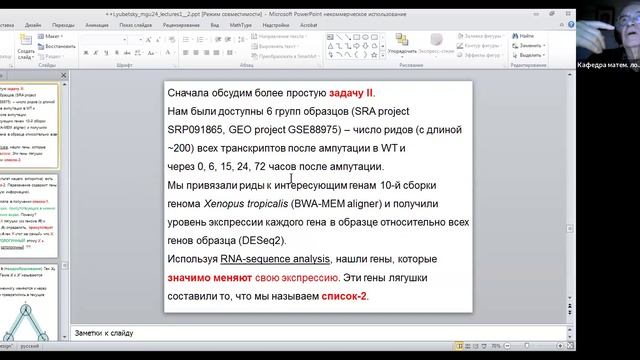Switch to Normal view in status bar
640x360 pixels.
tap(459, 346)
